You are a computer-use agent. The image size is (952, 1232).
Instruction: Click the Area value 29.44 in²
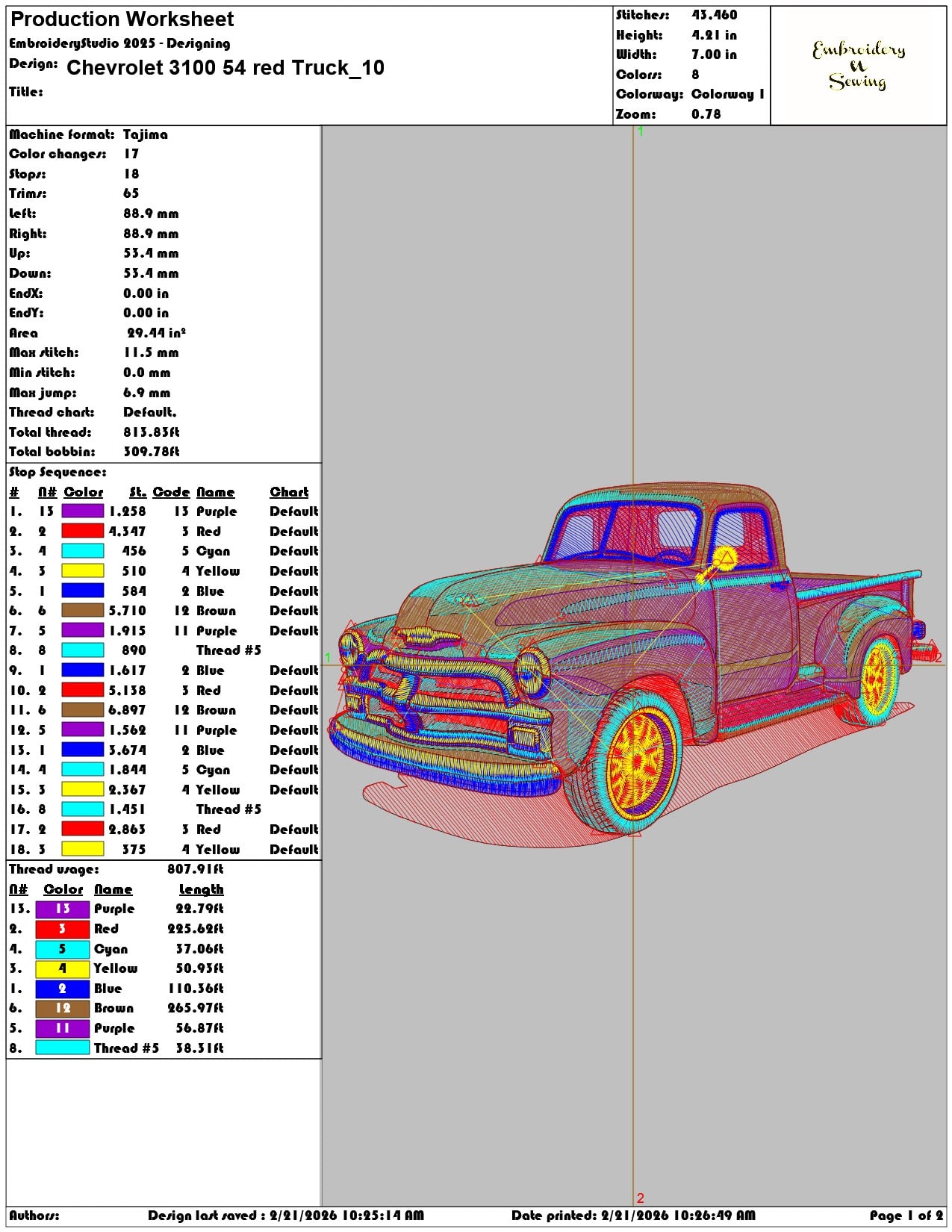pos(156,333)
